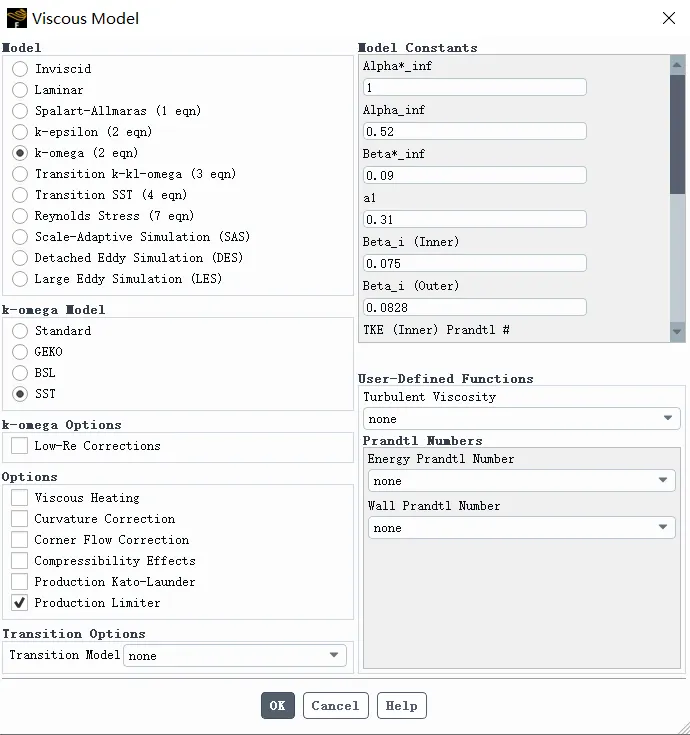Open the Transition Model dropdown
690x735 pixels.
pos(235,655)
